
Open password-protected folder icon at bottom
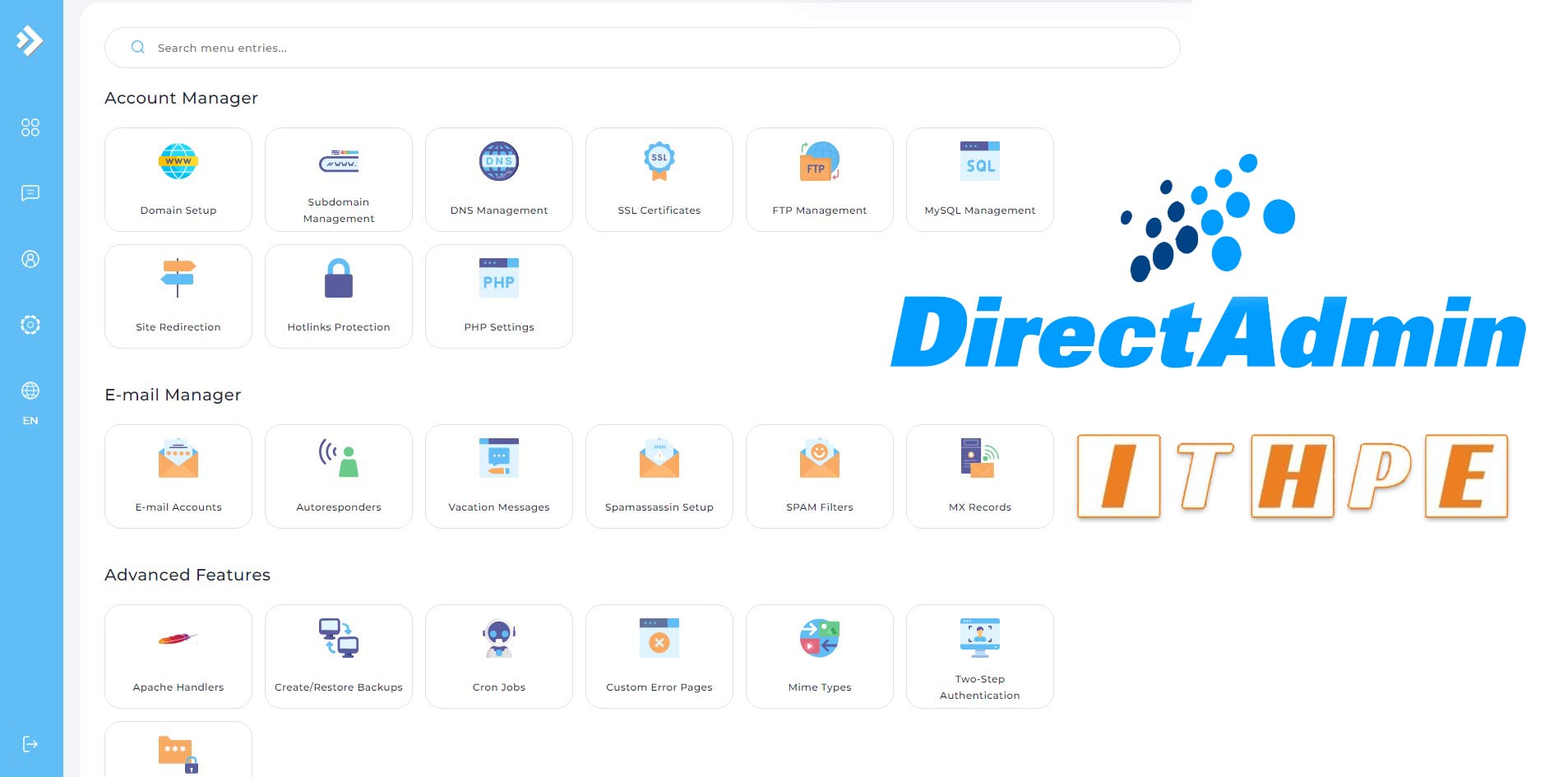[178, 755]
